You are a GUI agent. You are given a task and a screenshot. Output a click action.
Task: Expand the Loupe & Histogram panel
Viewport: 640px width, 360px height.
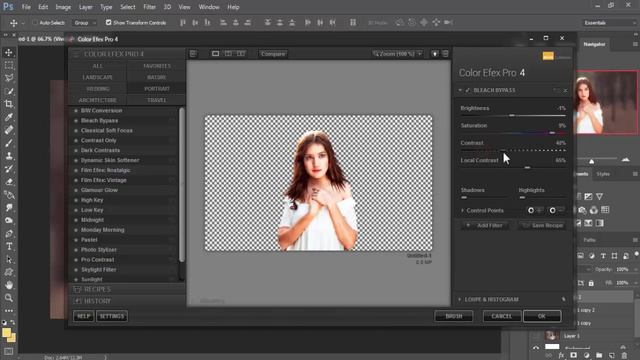pyautogui.click(x=460, y=300)
